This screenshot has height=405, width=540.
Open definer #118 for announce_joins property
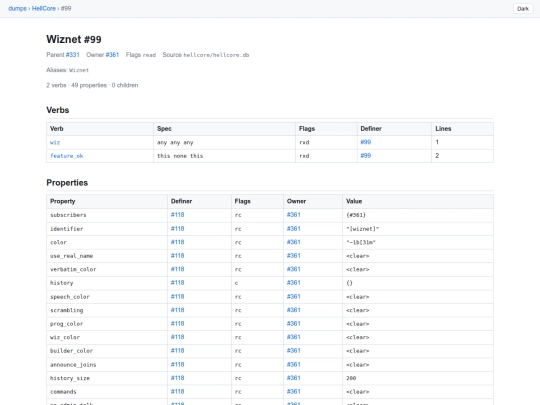click(x=177, y=364)
